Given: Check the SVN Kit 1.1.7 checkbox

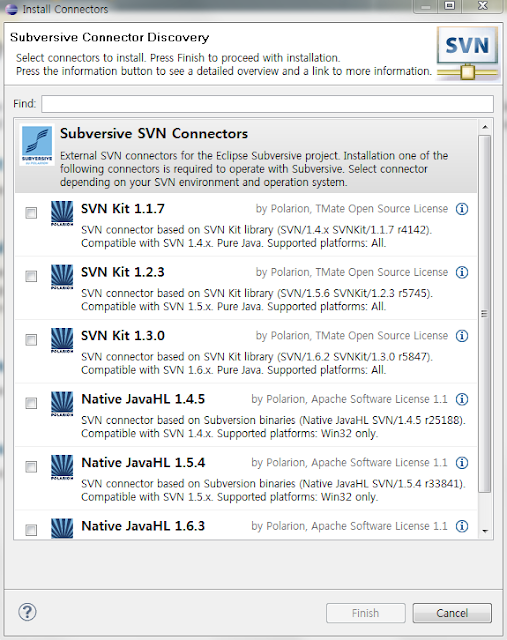Looking at the screenshot, I should 31,213.
